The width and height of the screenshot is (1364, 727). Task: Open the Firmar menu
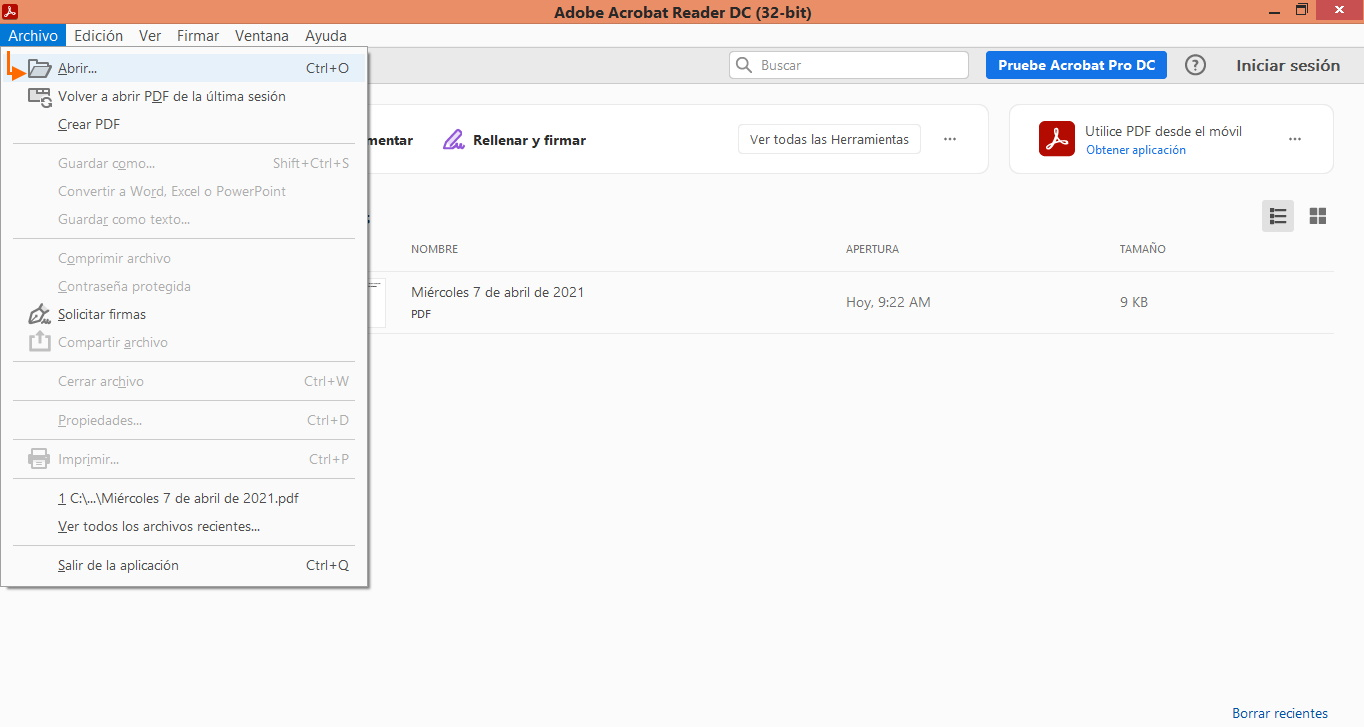point(198,36)
